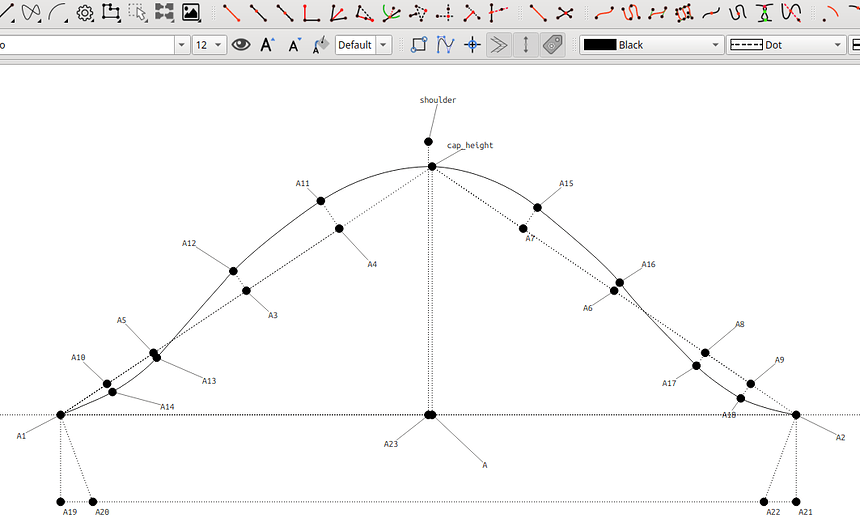This screenshot has height=530, width=860.
Task: Select the Point Intersect Lines X tool
Action: [564, 13]
